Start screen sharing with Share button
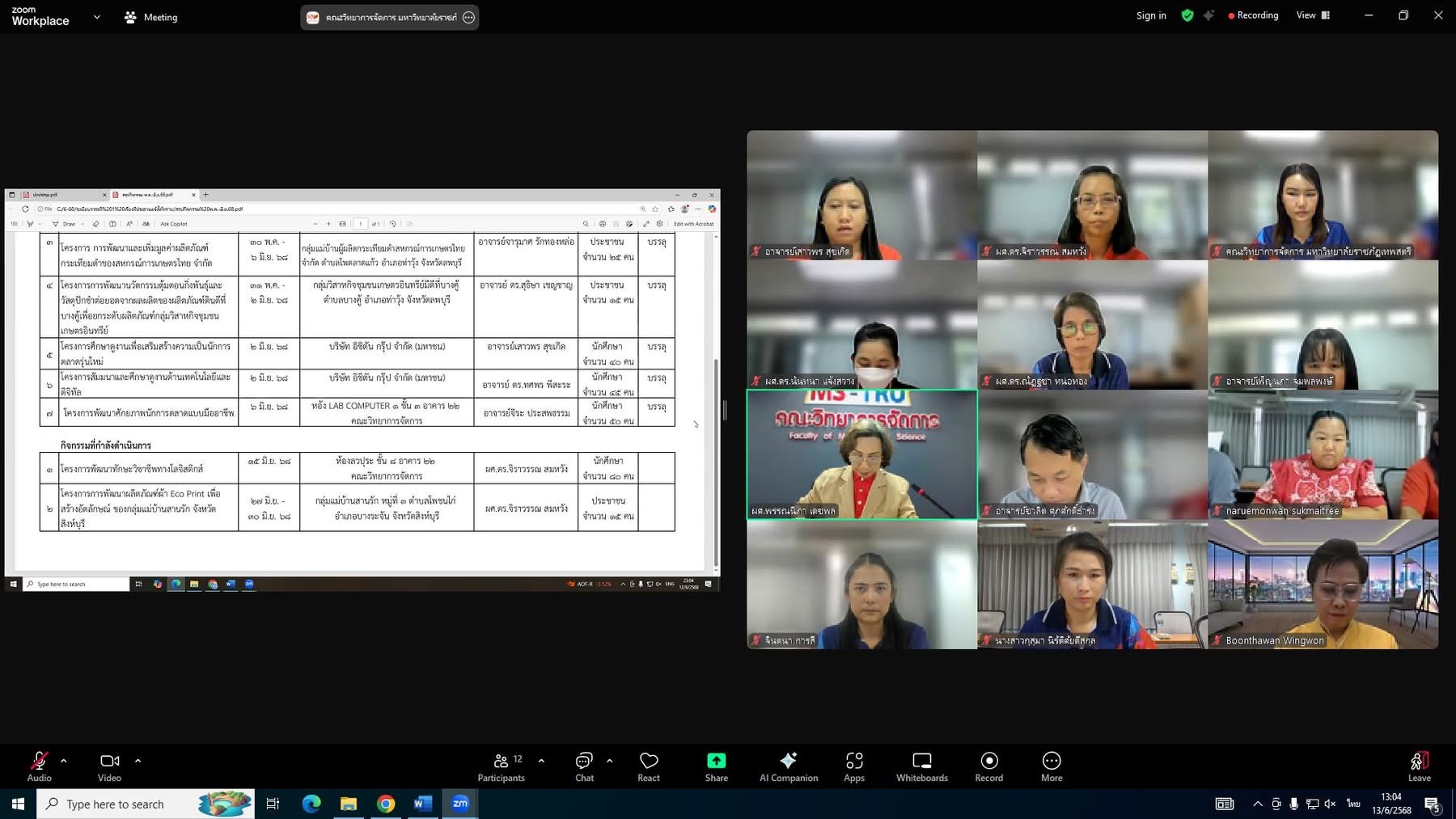 tap(716, 766)
